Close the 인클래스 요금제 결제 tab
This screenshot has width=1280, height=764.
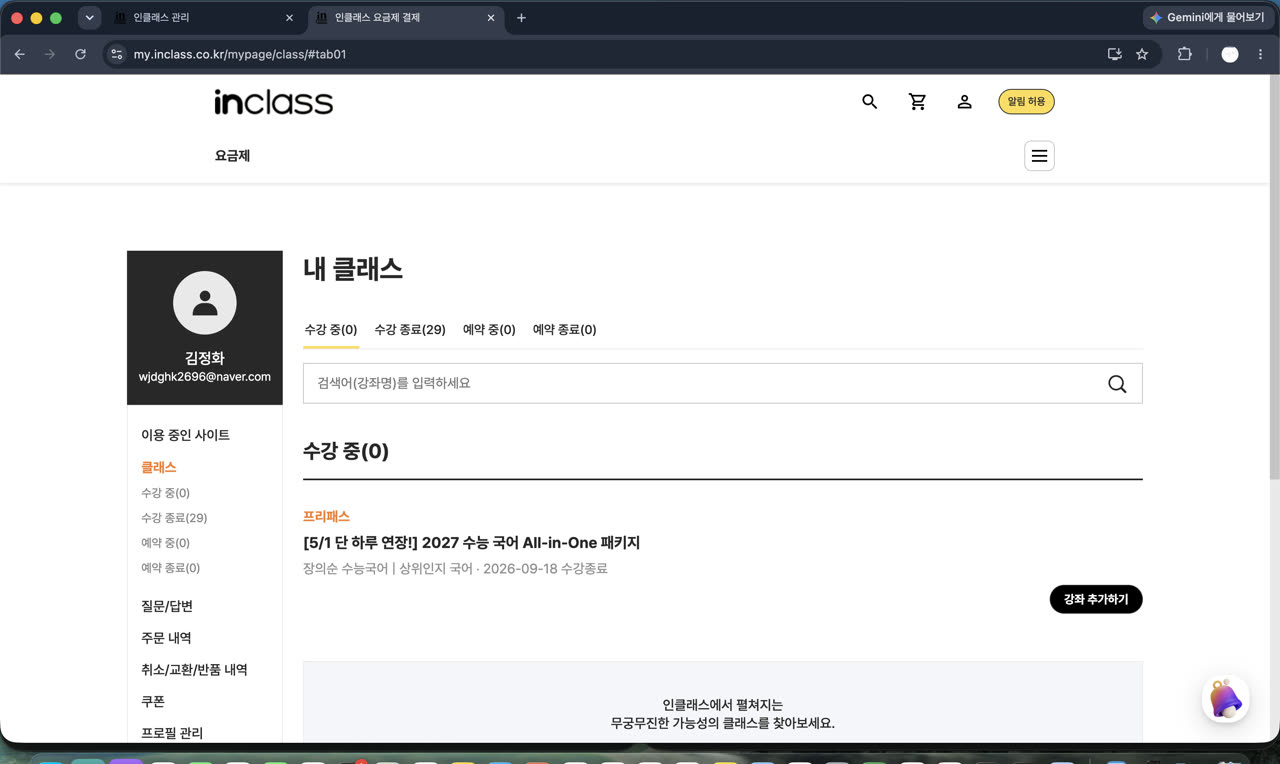click(491, 18)
